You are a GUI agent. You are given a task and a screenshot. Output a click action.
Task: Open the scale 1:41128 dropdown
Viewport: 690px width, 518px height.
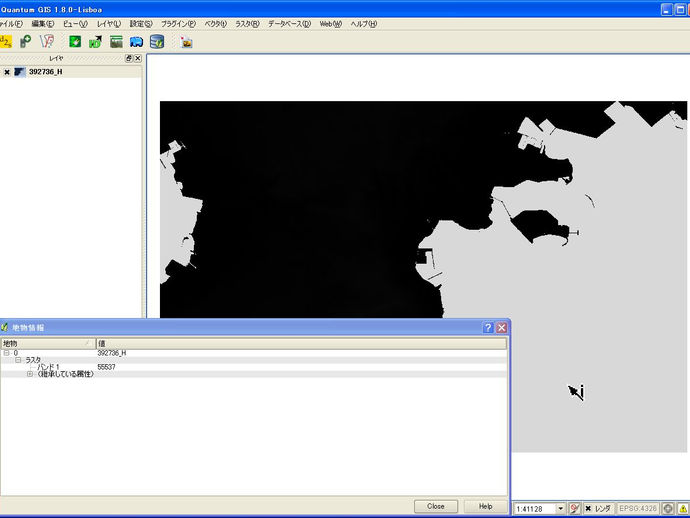pos(561,509)
